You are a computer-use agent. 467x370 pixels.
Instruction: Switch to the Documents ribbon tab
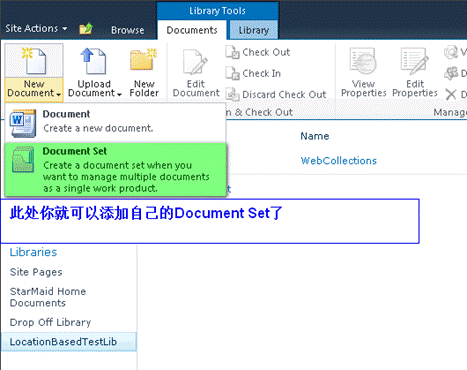coord(192,30)
